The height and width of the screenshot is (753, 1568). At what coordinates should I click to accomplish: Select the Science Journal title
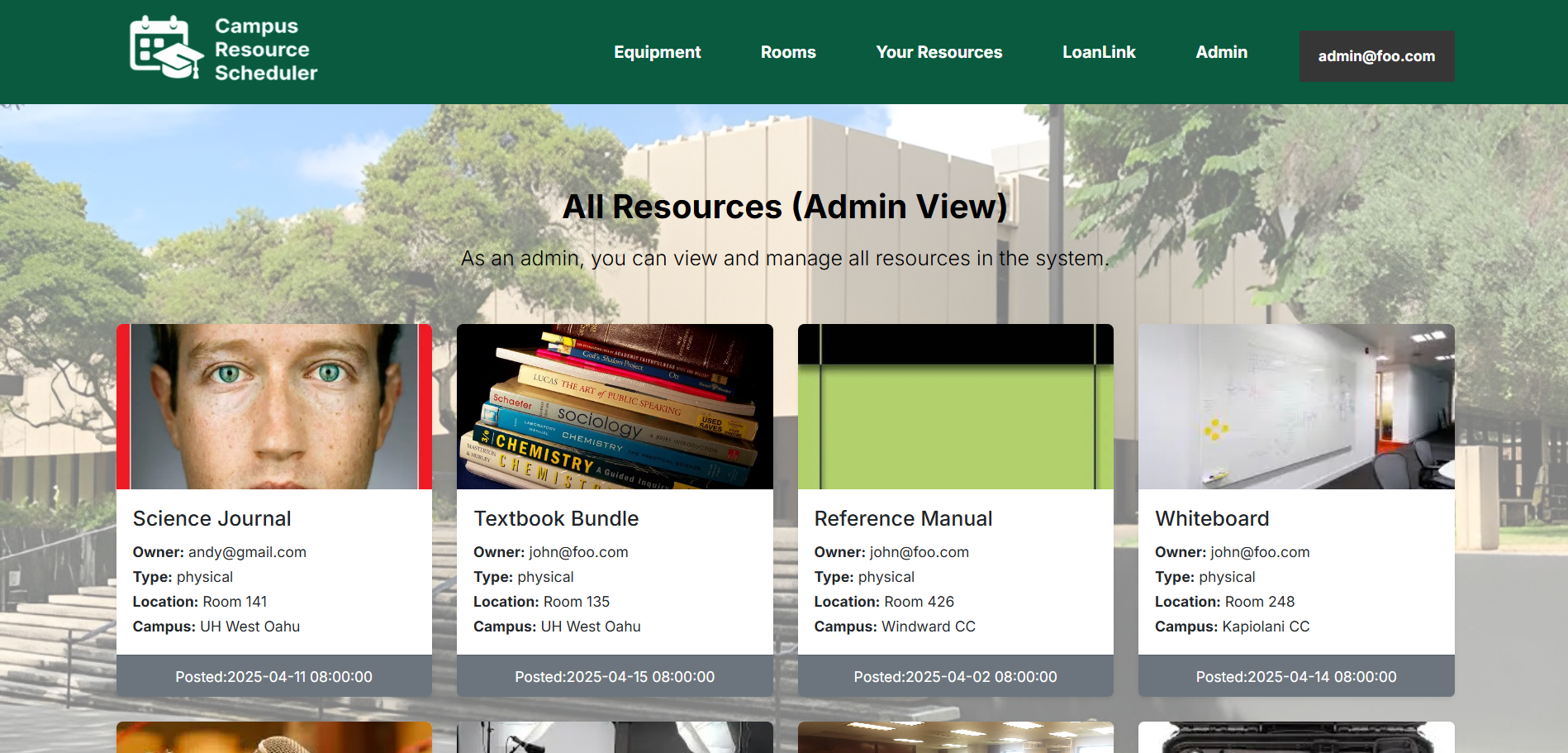tap(212, 518)
